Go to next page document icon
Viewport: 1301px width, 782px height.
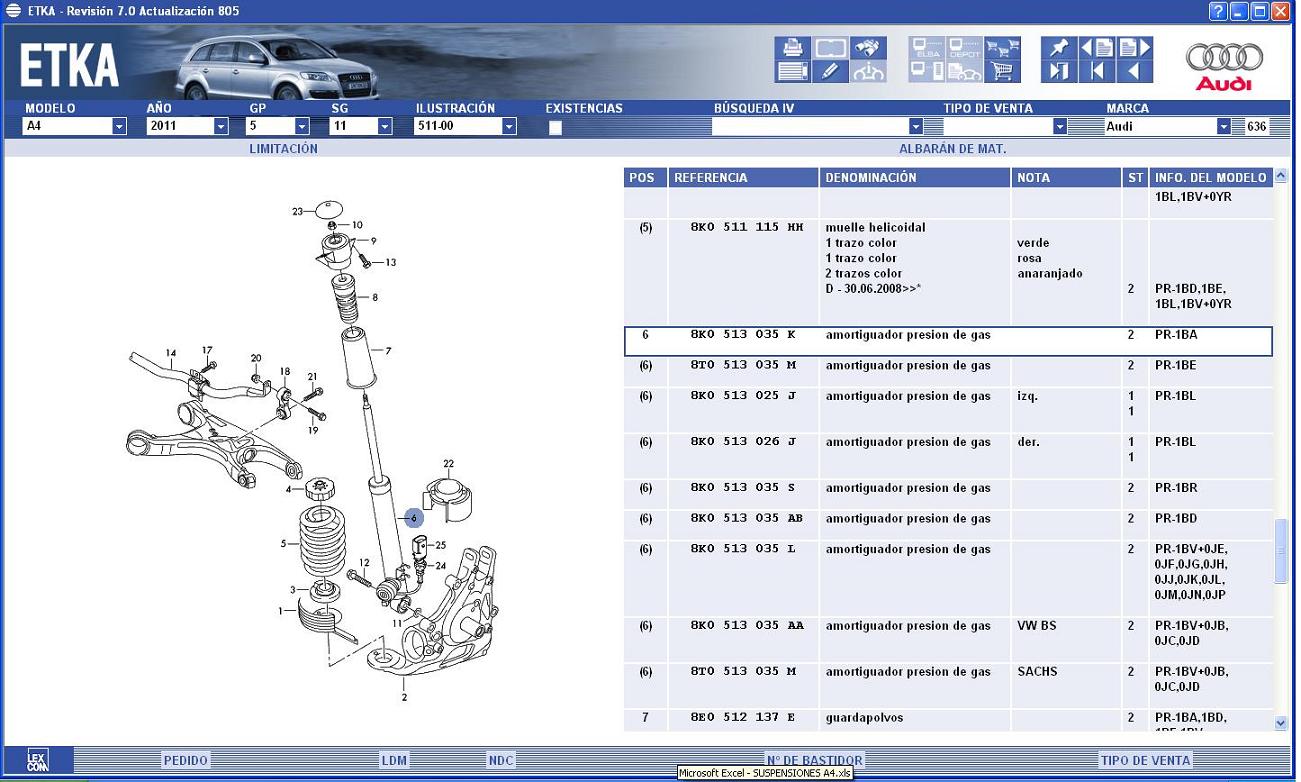point(1135,48)
